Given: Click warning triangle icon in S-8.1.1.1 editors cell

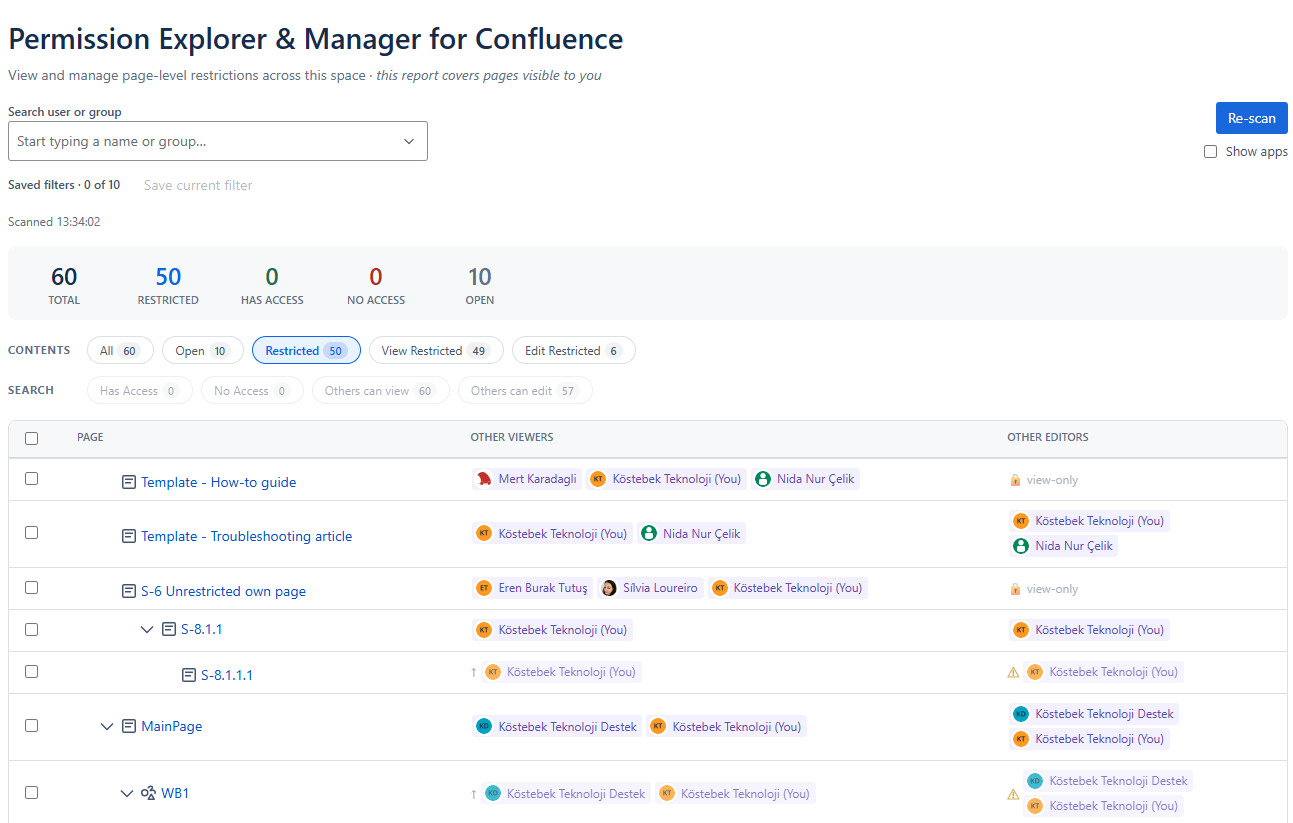Looking at the screenshot, I should [x=1014, y=672].
